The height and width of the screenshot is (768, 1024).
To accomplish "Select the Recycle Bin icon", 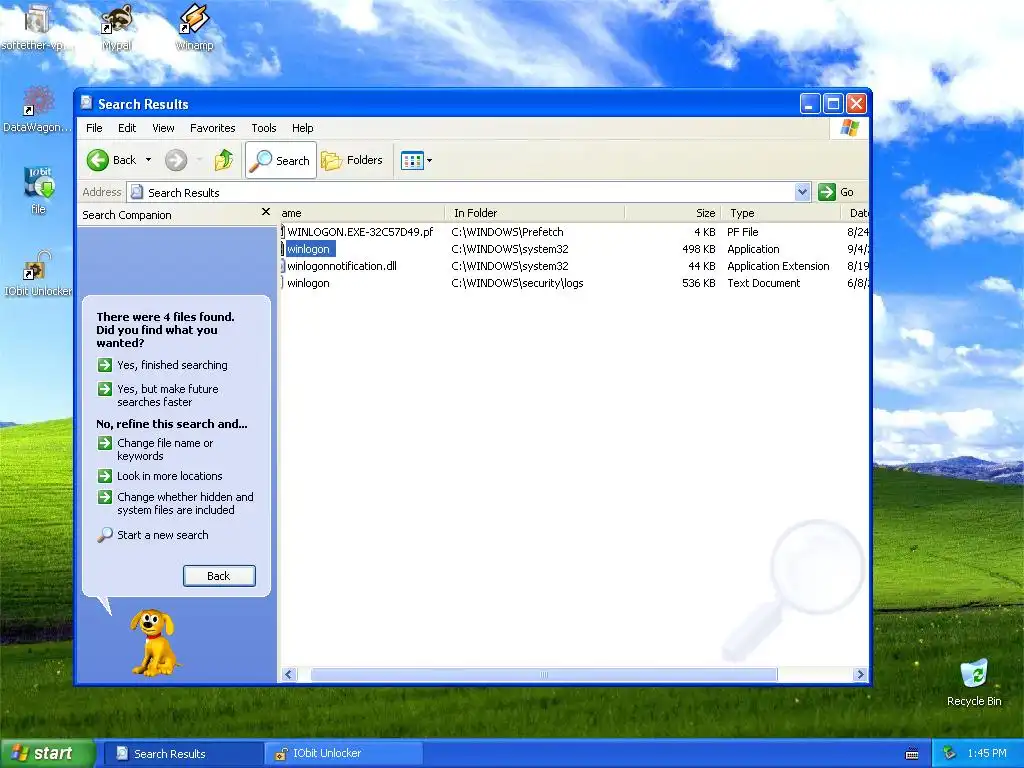I will point(974,682).
